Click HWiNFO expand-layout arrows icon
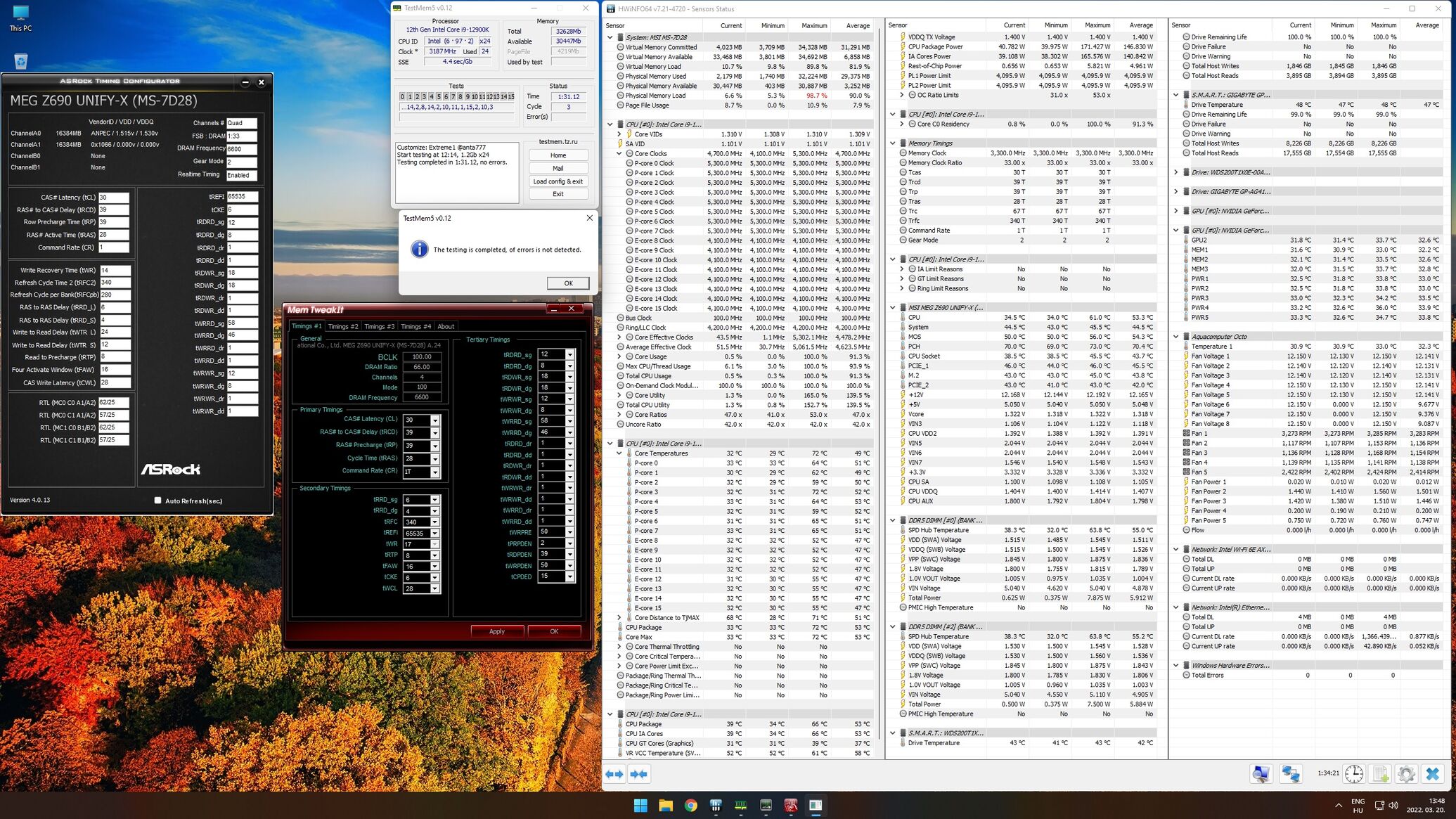This screenshot has height=819, width=1456. click(614, 774)
